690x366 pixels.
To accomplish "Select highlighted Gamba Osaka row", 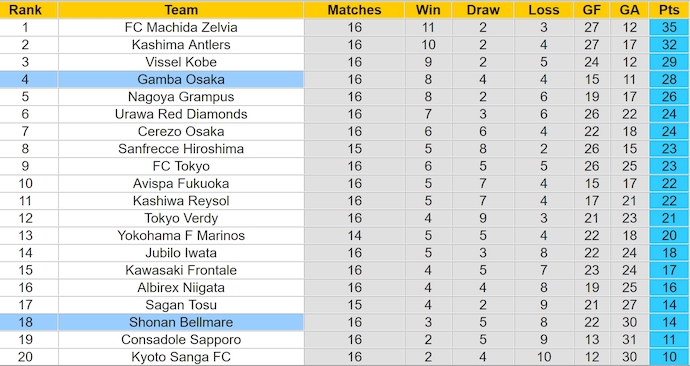I will 152,79.
